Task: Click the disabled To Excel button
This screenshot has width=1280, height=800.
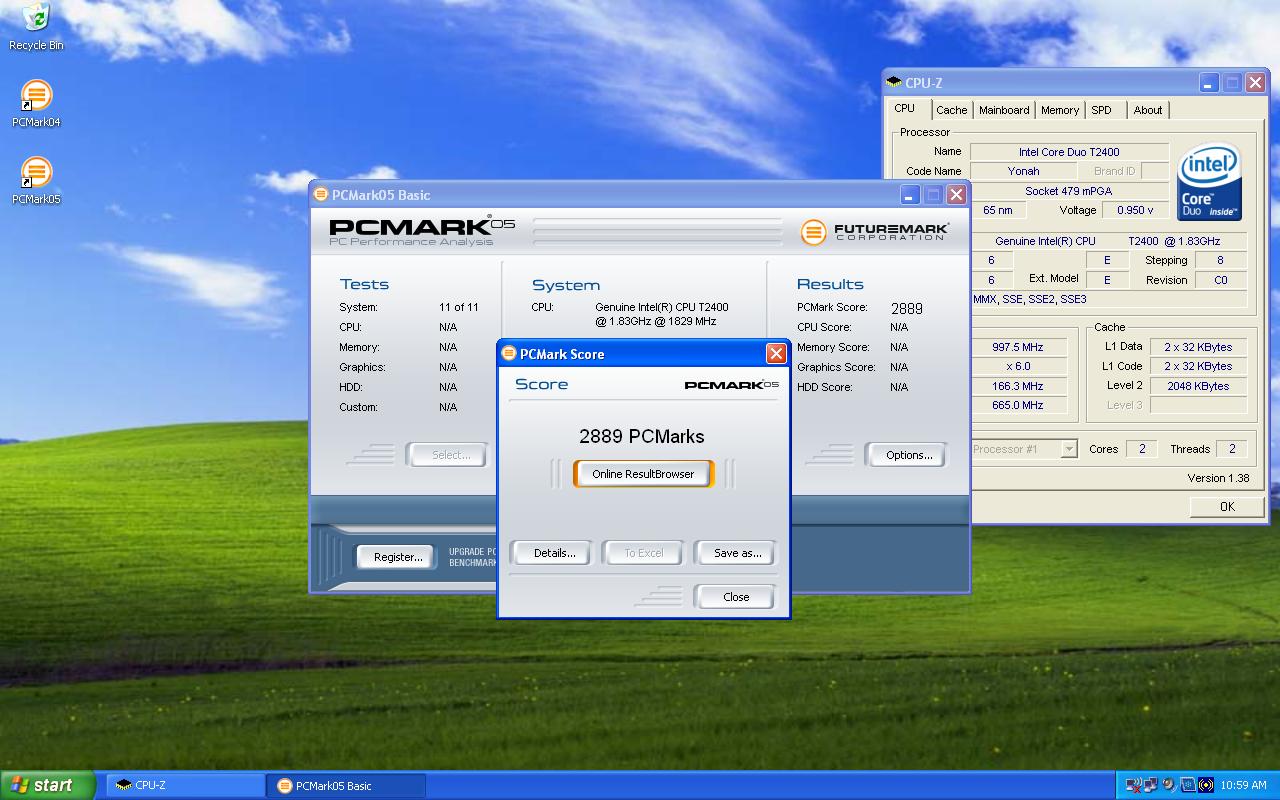Action: [643, 553]
